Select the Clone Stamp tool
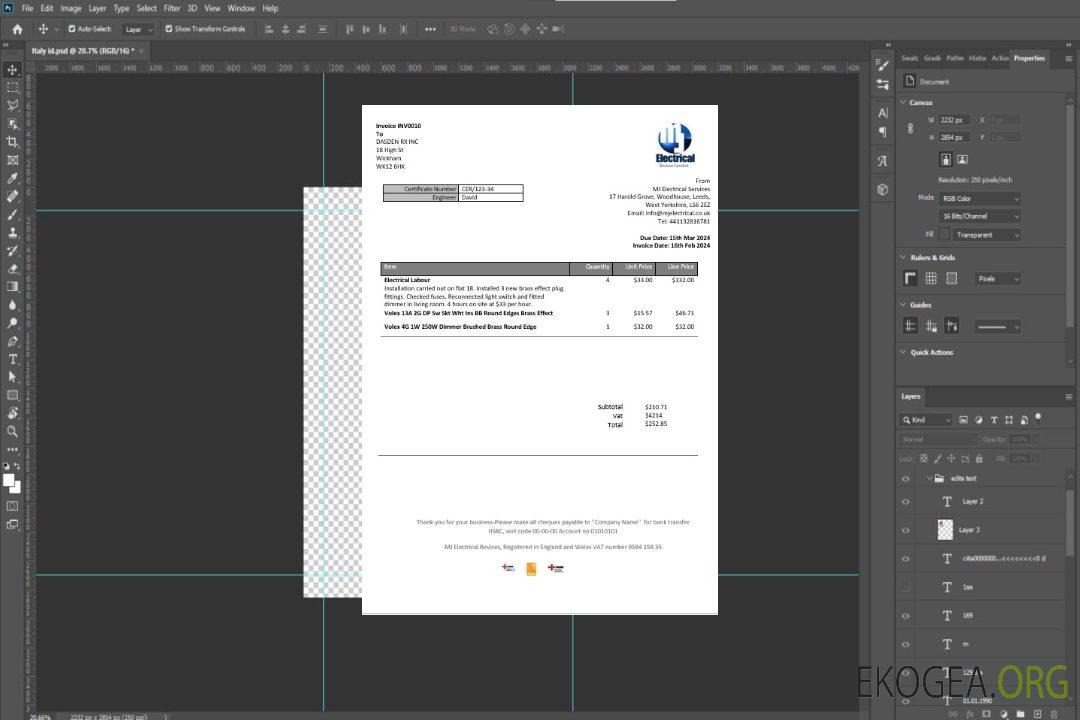Image resolution: width=1080 pixels, height=720 pixels. click(13, 232)
